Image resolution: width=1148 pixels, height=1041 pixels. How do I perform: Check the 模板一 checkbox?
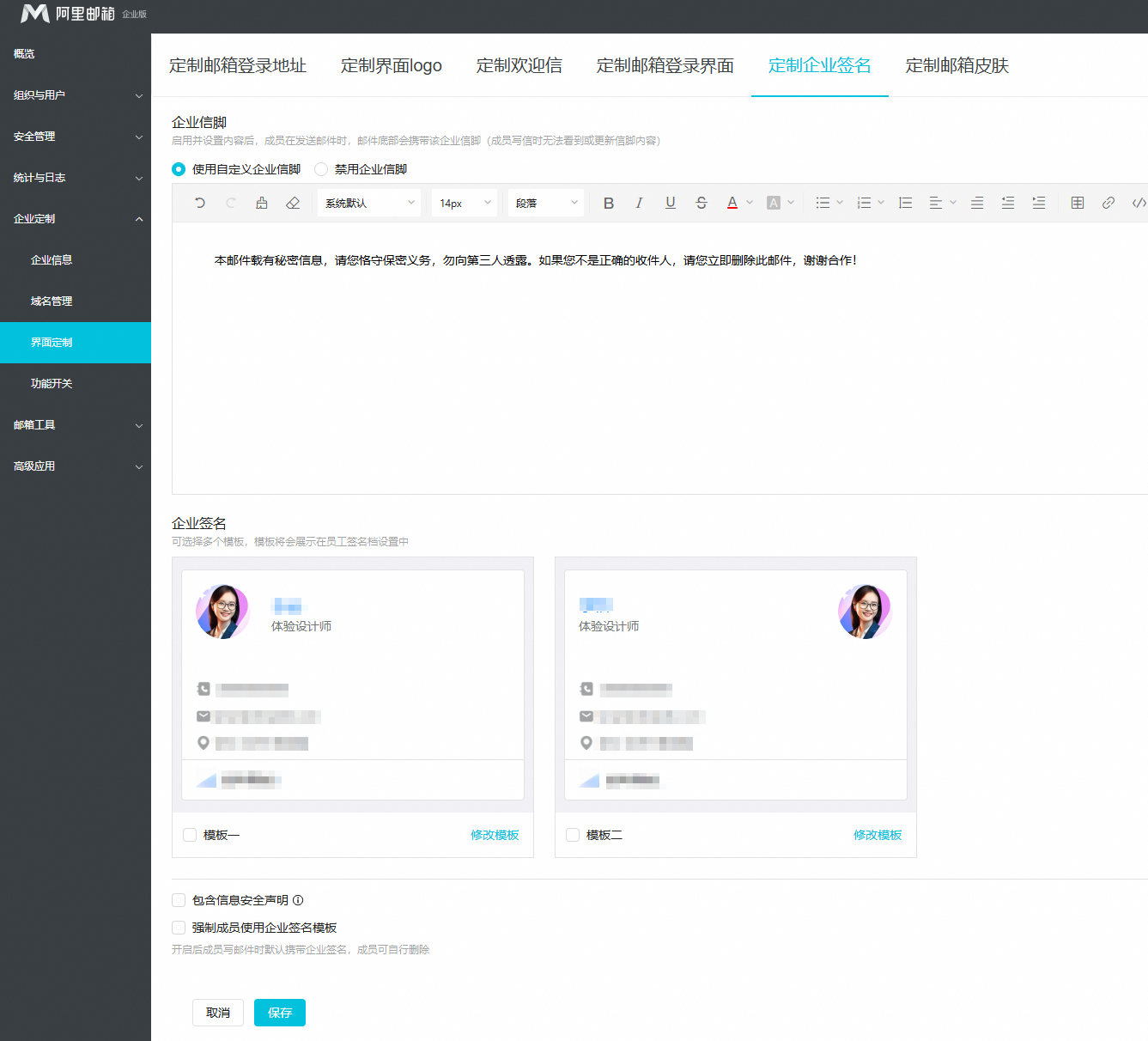click(190, 835)
